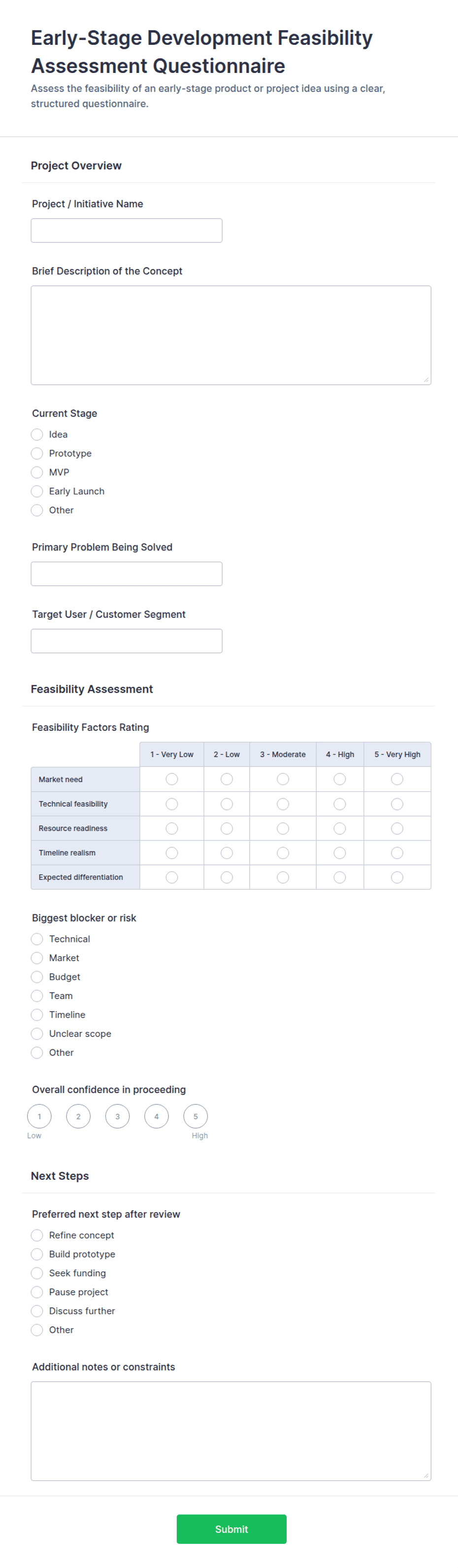The width and height of the screenshot is (458, 1568).
Task: Rate Expected differentiation as 2 - Low
Action: coord(227,877)
